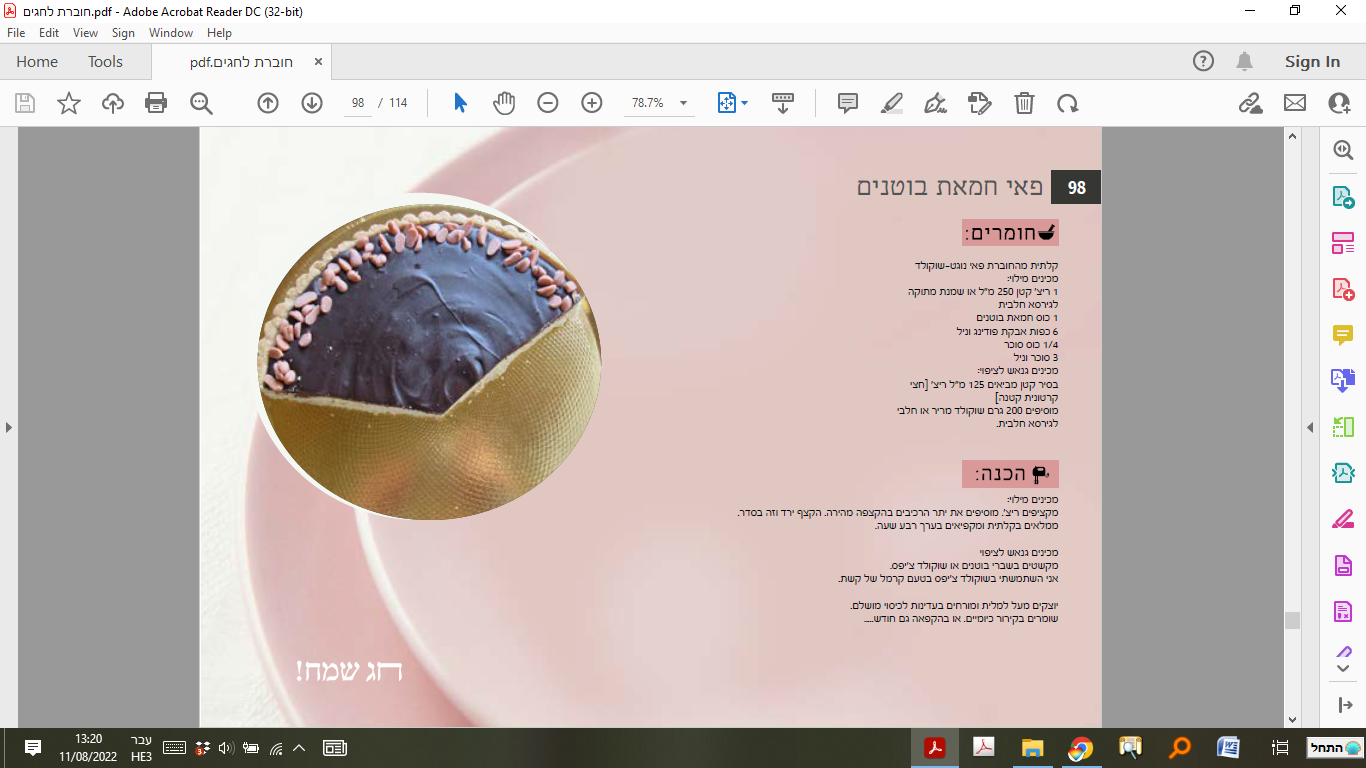This screenshot has width=1366, height=768.
Task: Zoom in with the plus button
Action: coord(592,103)
